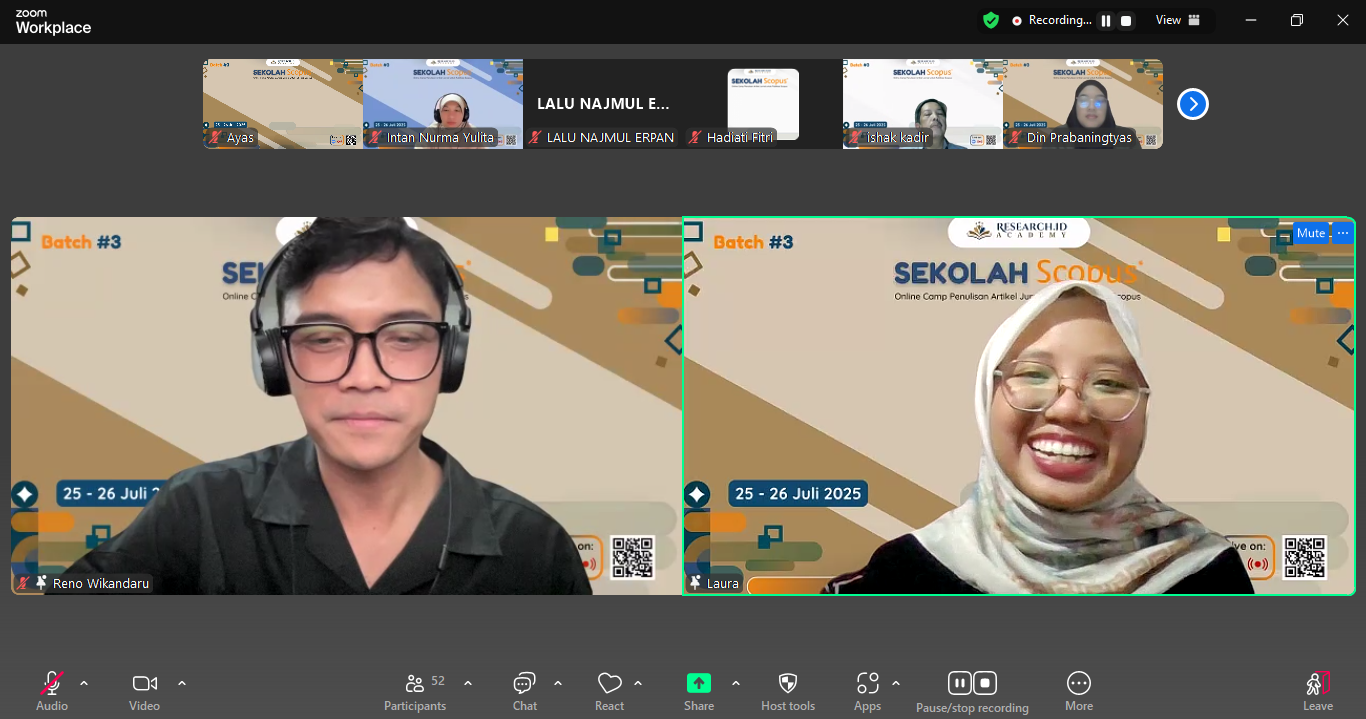Click the participant count 52
Screen dimensions: 1366x719
coord(438,681)
